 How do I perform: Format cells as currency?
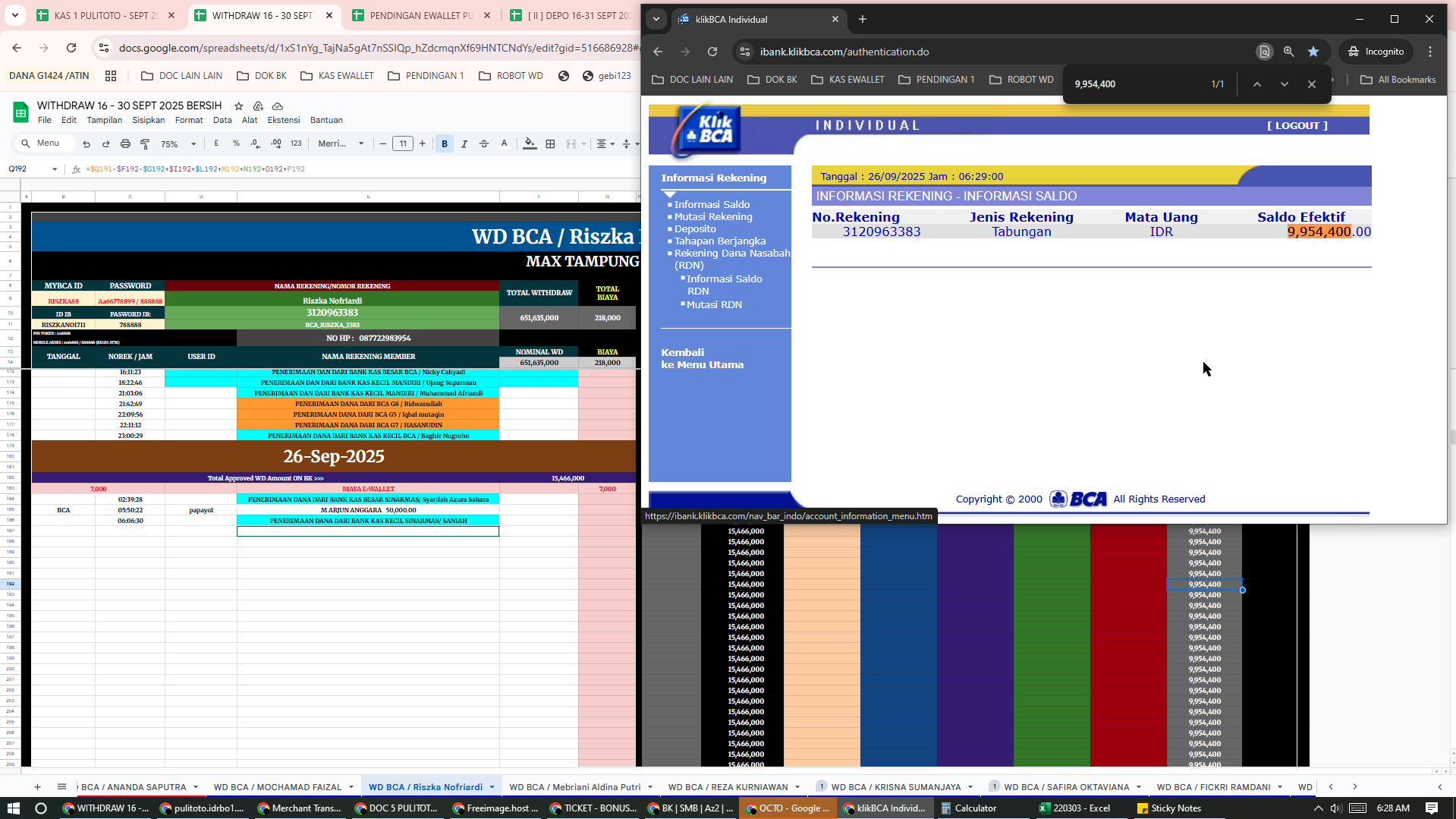point(217,143)
